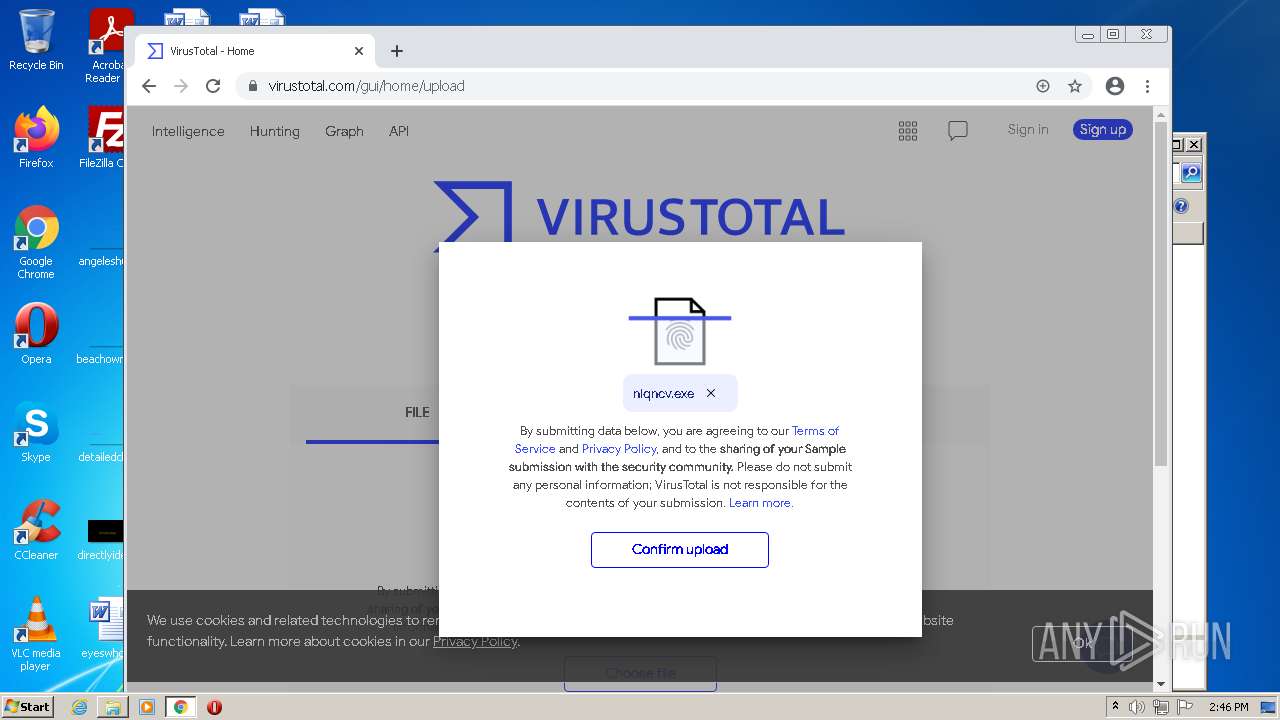Open the Start menu

click(28, 707)
